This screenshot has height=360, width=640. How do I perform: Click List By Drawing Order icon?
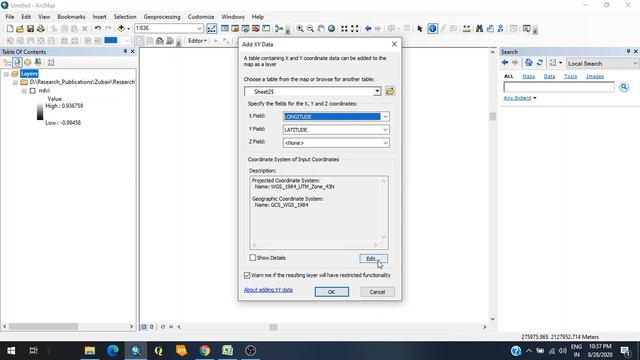tap(7, 62)
